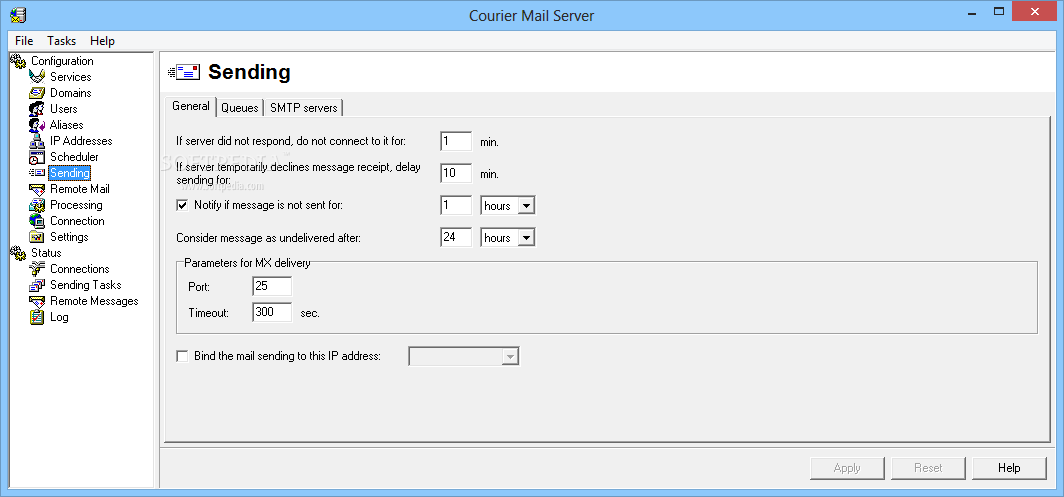This screenshot has width=1064, height=497.
Task: Toggle Notify if message is not sent checkbox
Action: pyautogui.click(x=182, y=205)
